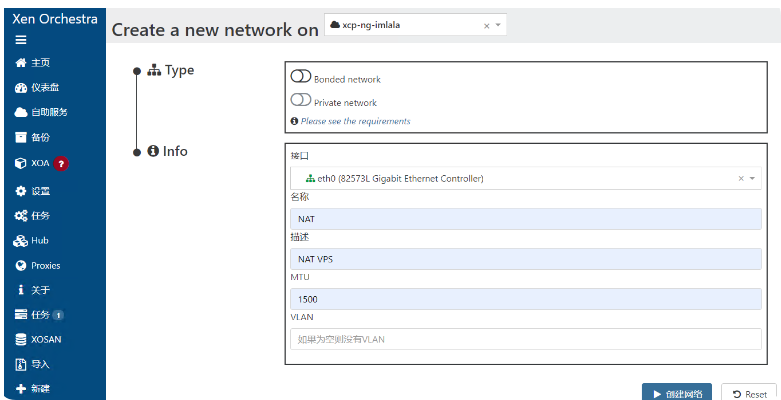
Task: Click the Type section heading
Action: pos(179,71)
